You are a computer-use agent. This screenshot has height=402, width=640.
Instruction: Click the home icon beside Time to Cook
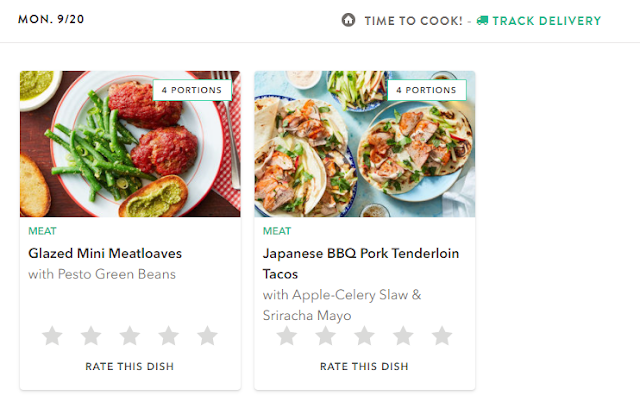348,20
